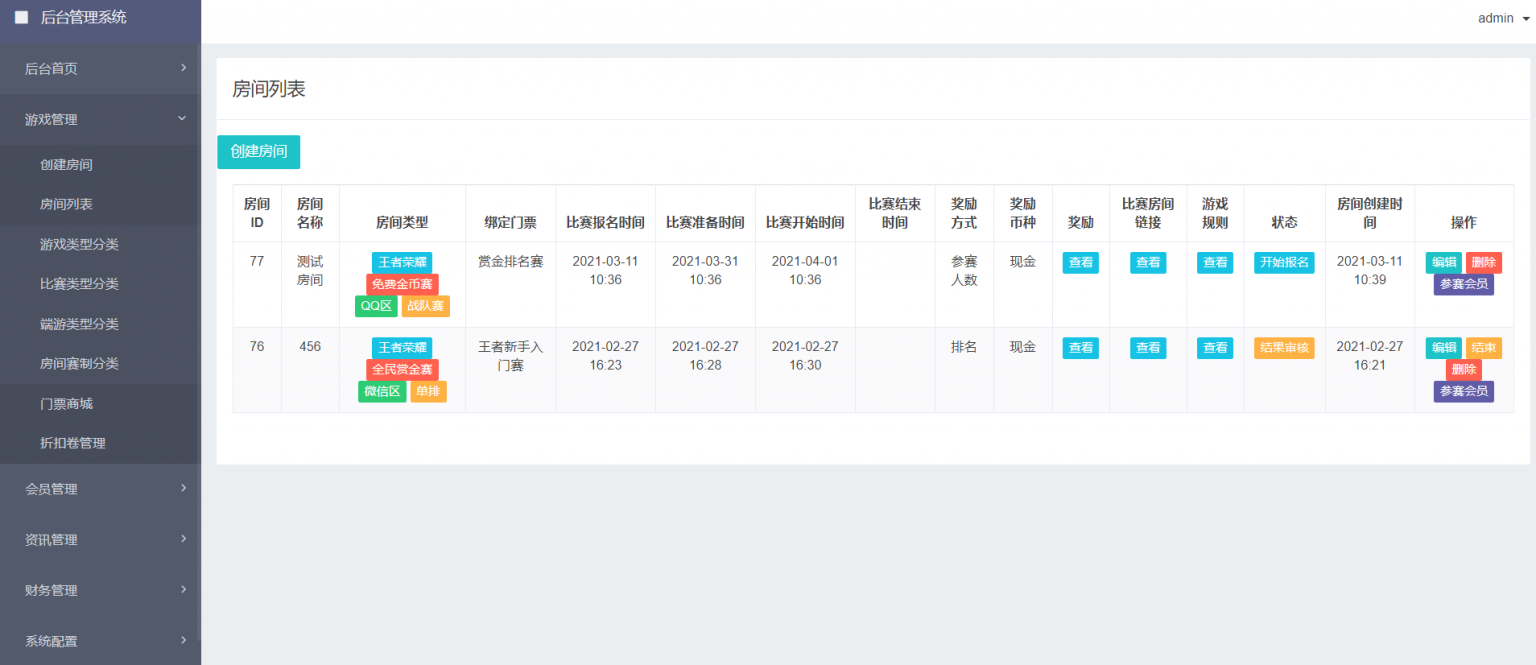1536x665 pixels.
Task: Click the sidebar toggle icon beside 后台管理系统
Action: 22,17
